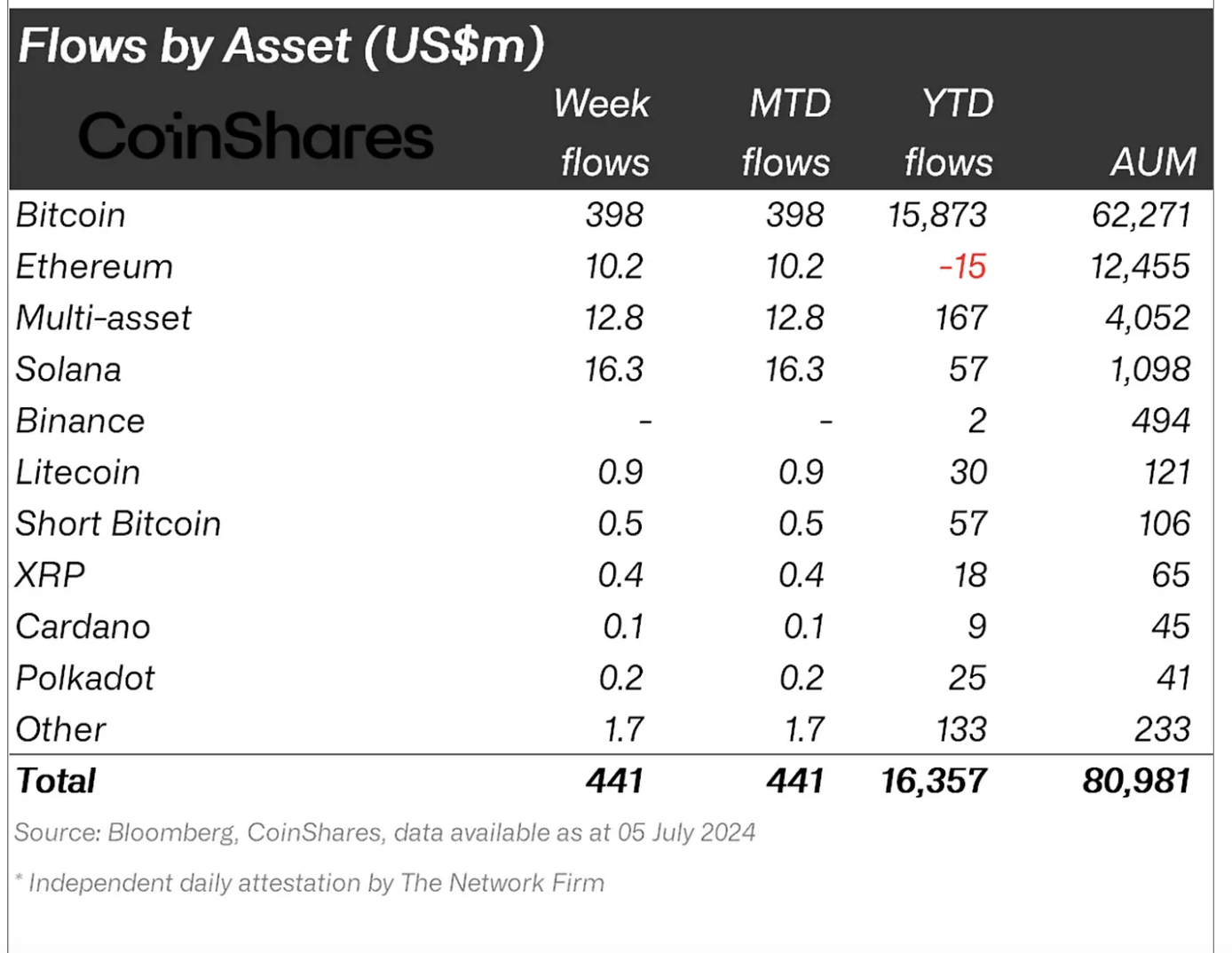Viewport: 1232px width, 953px height.
Task: Select the Binance row label
Action: click(x=80, y=421)
